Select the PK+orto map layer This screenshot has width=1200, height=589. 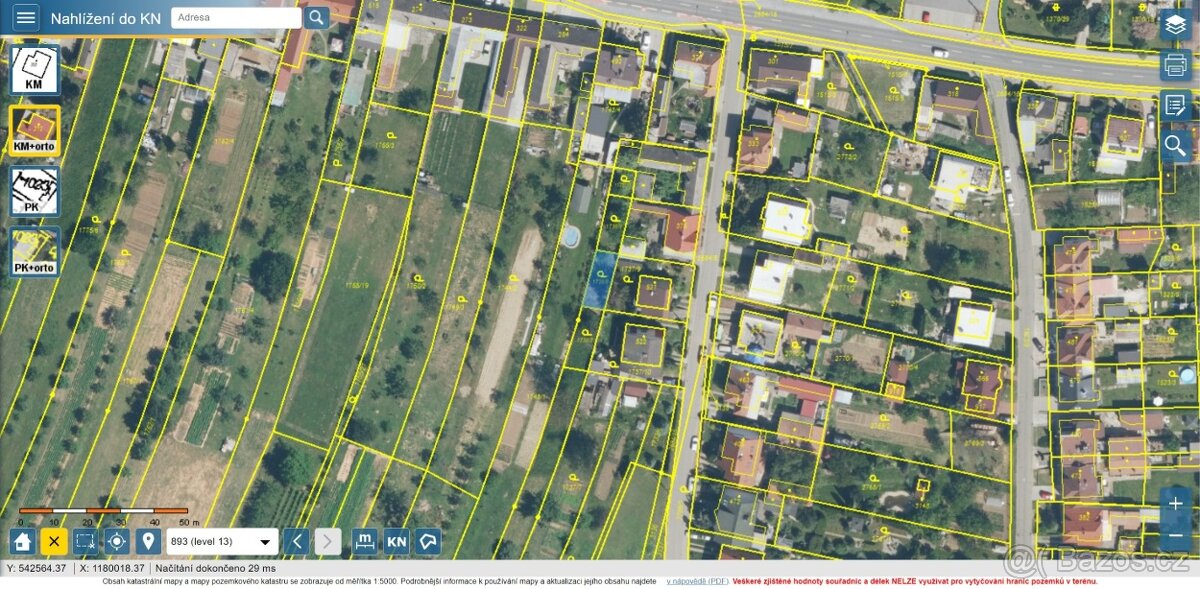35,251
